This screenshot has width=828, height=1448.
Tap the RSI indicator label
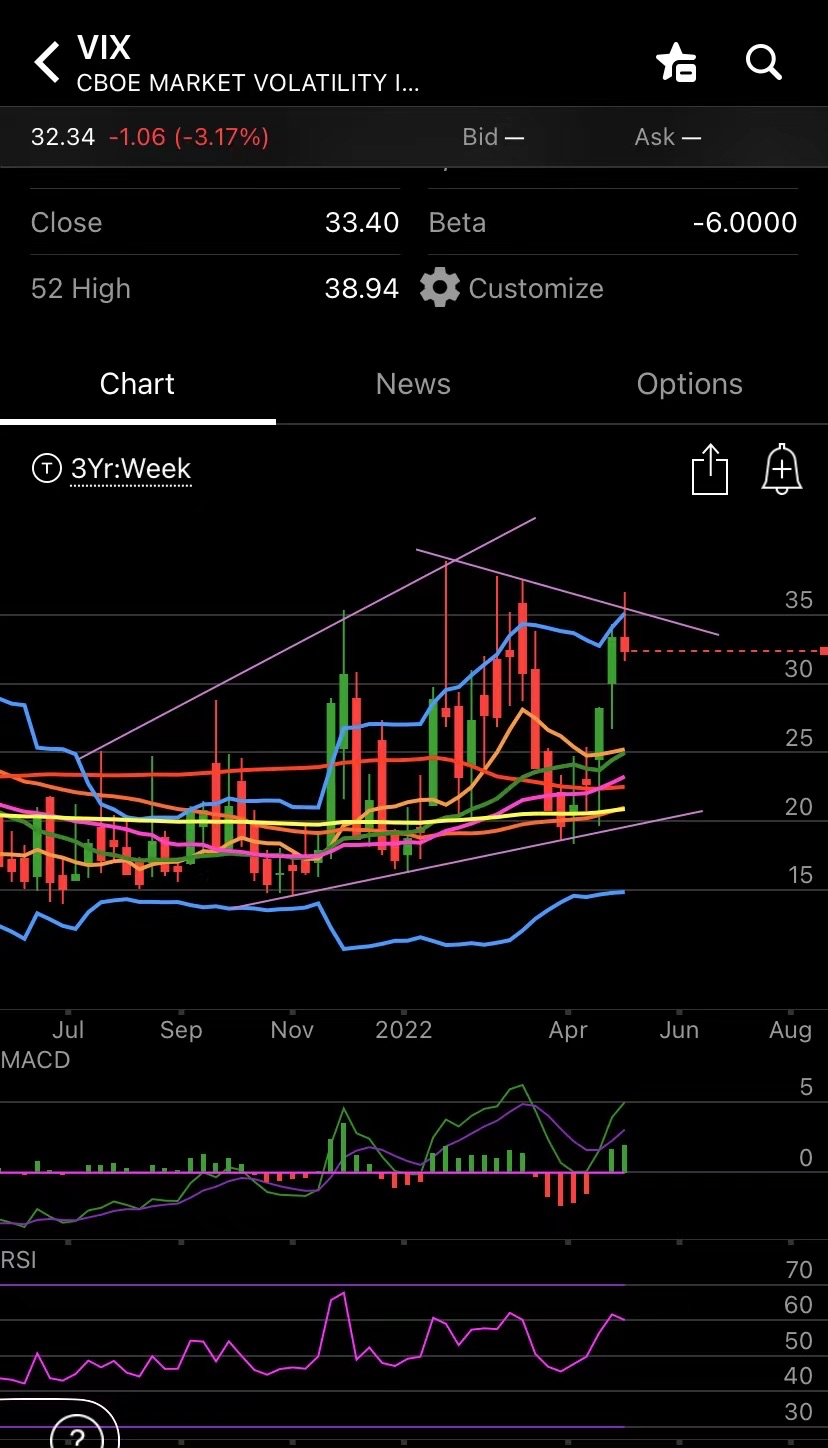19,1260
